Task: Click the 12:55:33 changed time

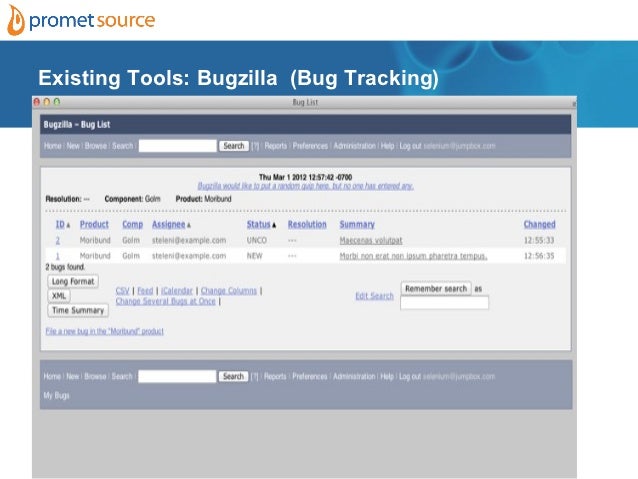Action: click(x=539, y=241)
